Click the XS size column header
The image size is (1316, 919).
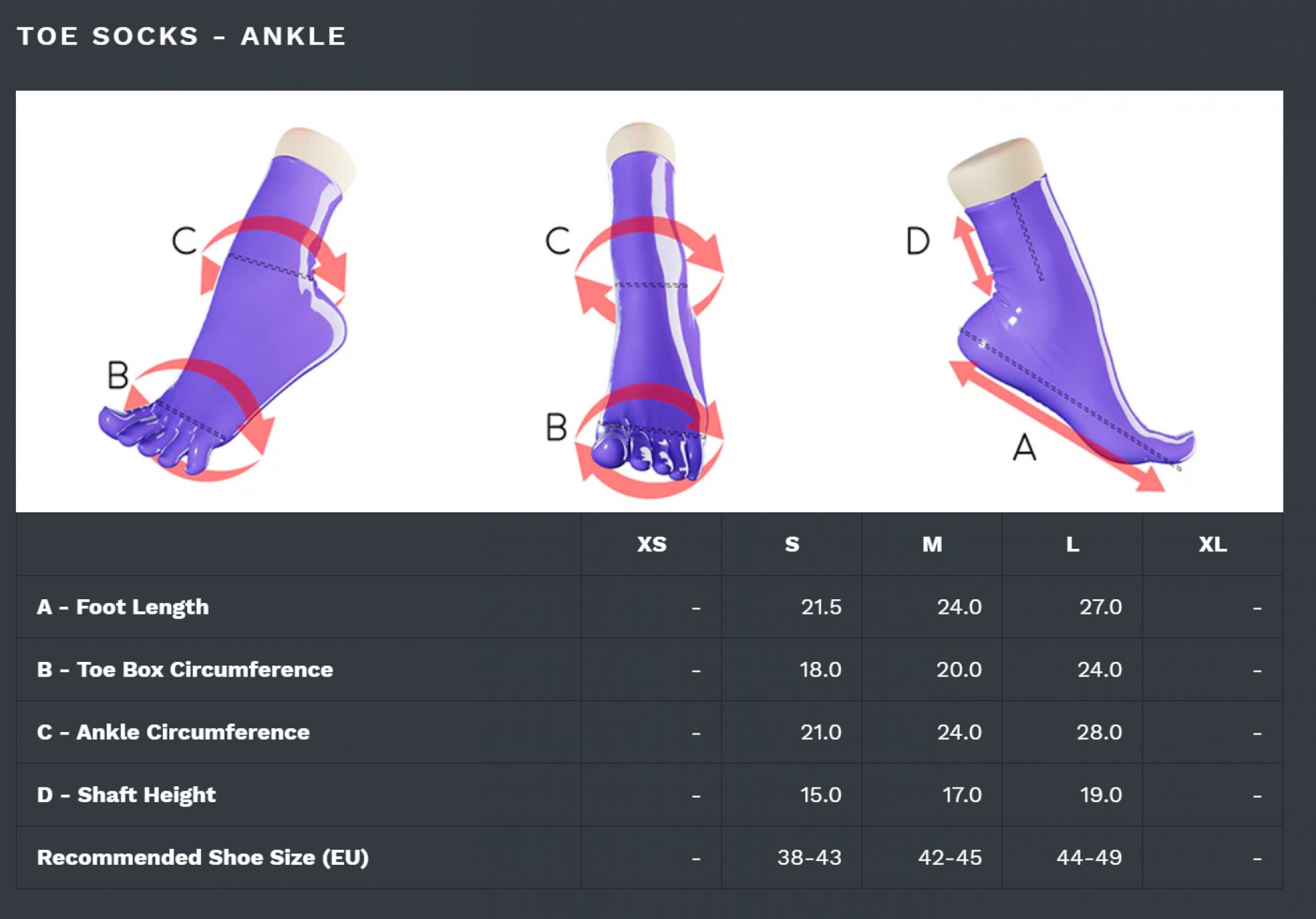(651, 544)
